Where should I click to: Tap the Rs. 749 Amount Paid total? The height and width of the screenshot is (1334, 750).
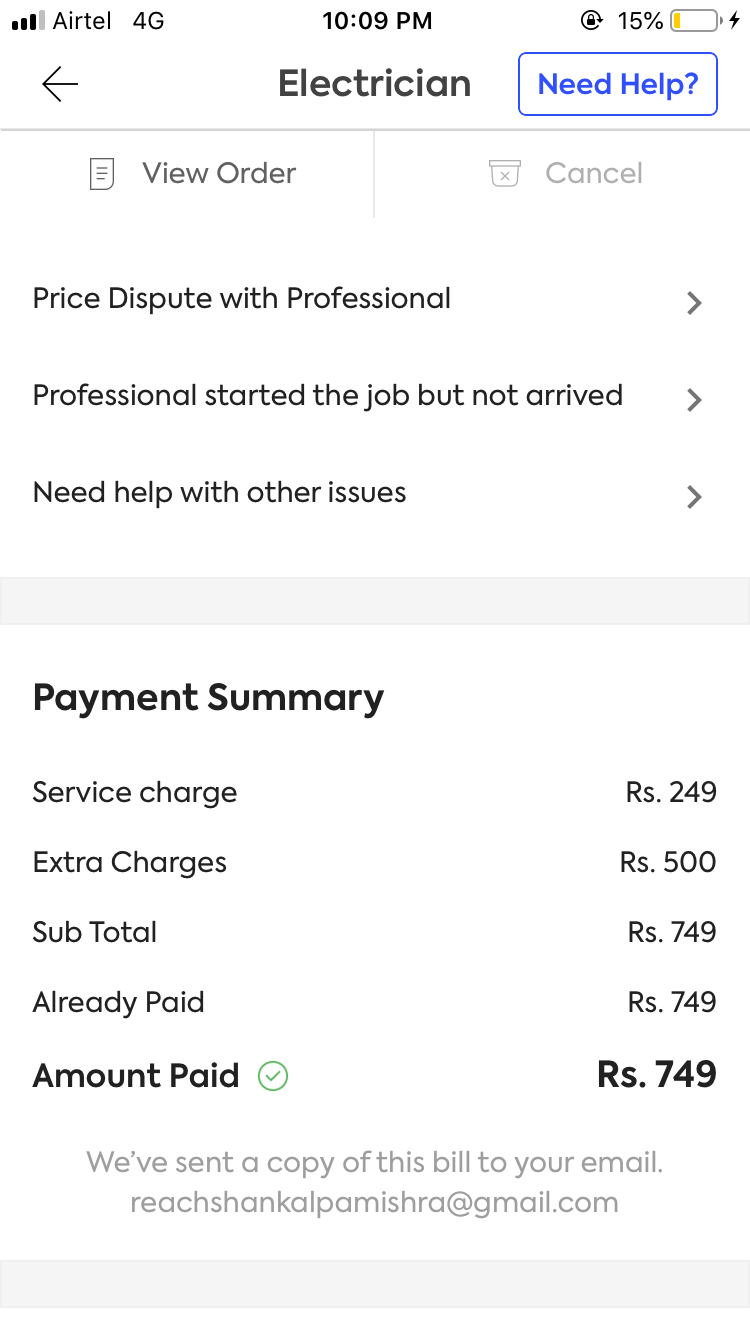point(656,1075)
